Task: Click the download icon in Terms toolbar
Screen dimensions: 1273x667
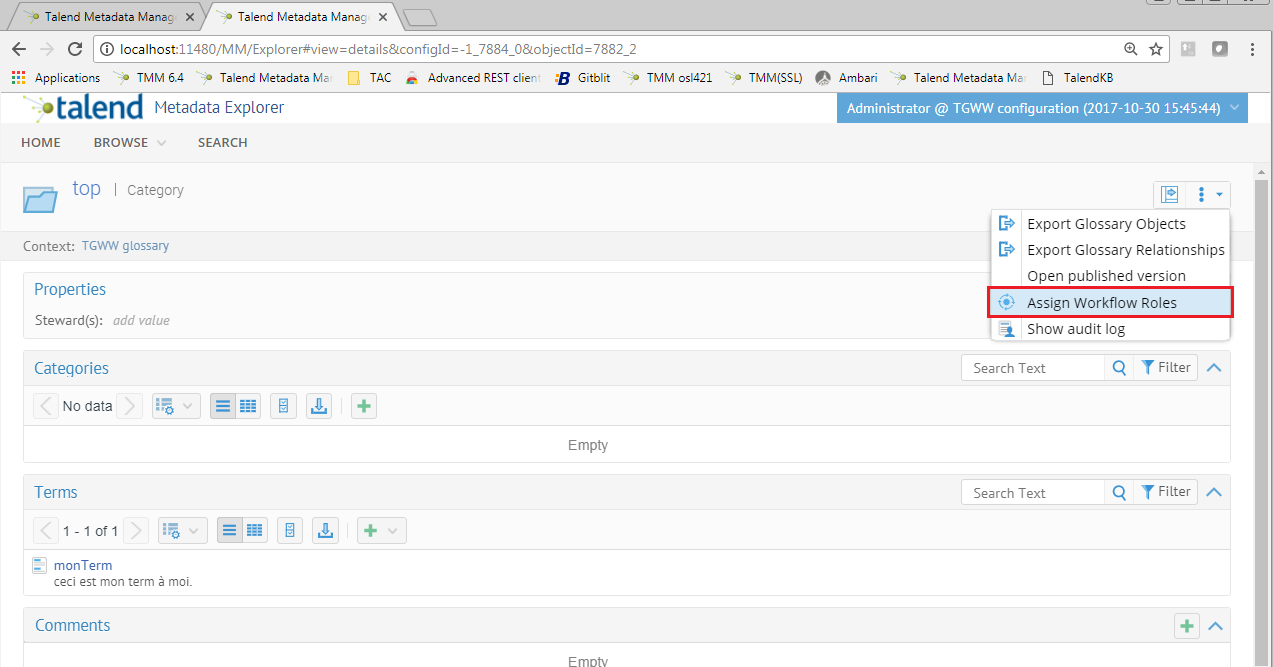Action: [325, 531]
